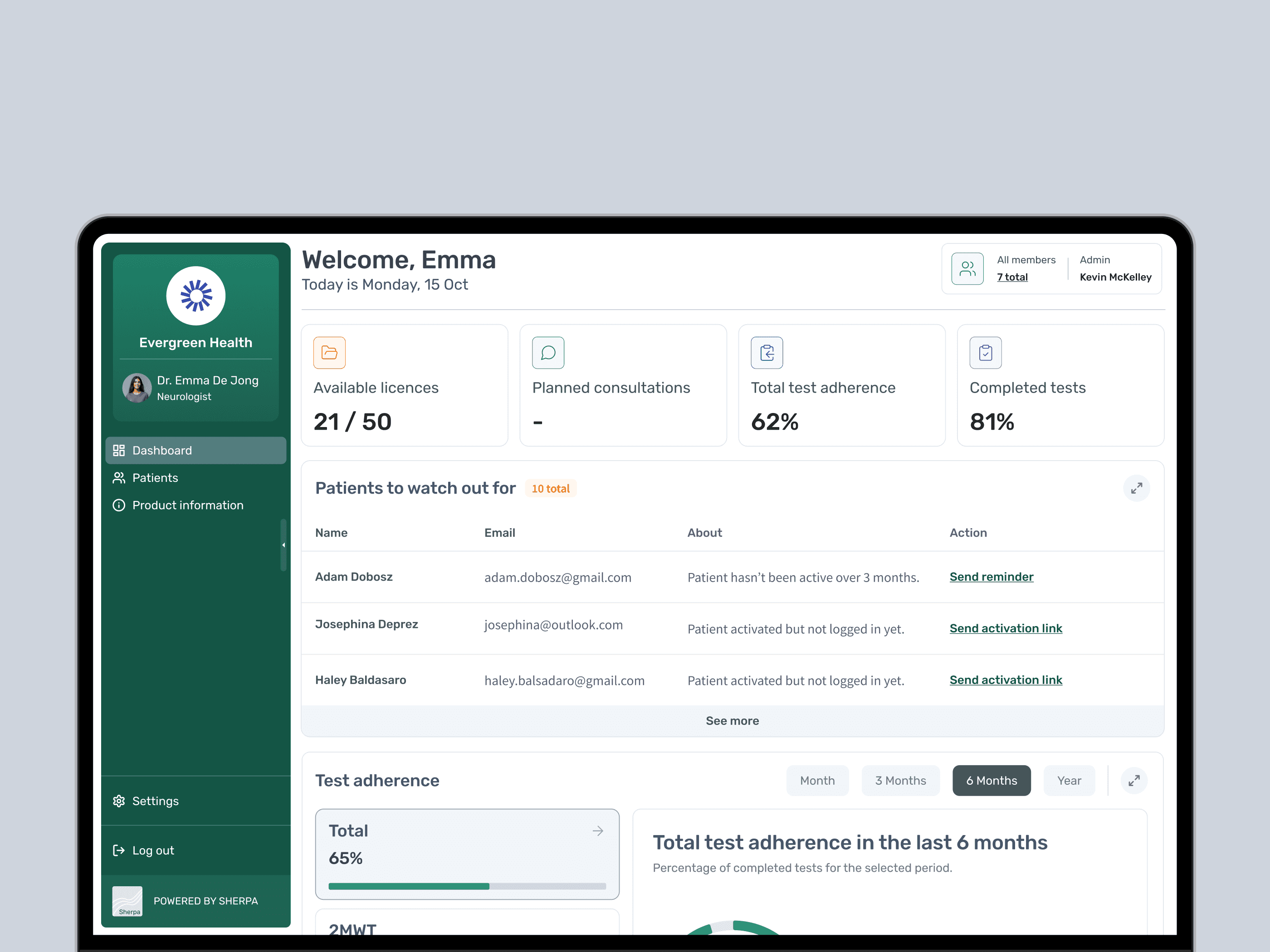Click patient name Josephina Deprez
This screenshot has height=952, width=1270.
(366, 624)
